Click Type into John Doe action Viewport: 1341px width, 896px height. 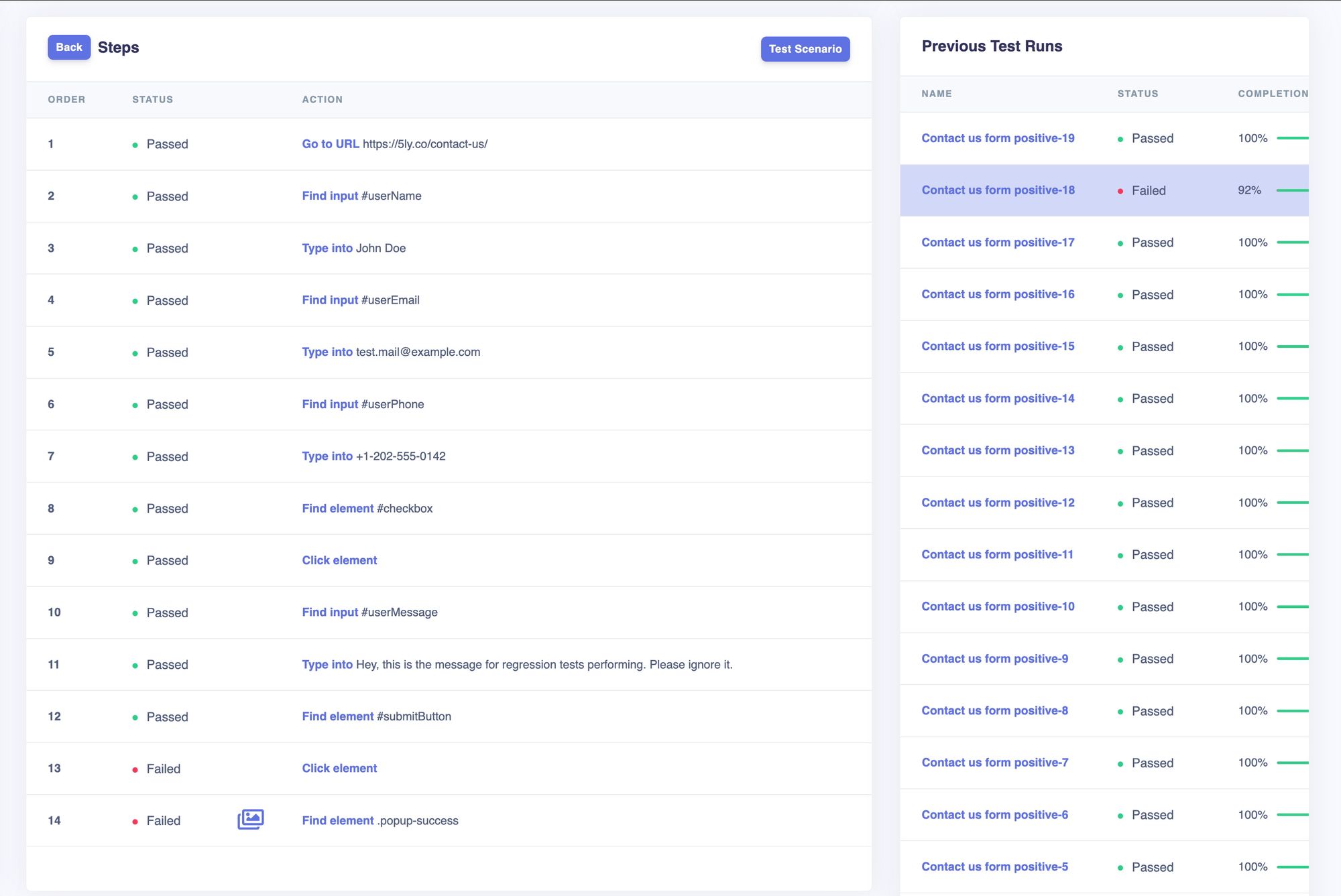[x=353, y=248]
